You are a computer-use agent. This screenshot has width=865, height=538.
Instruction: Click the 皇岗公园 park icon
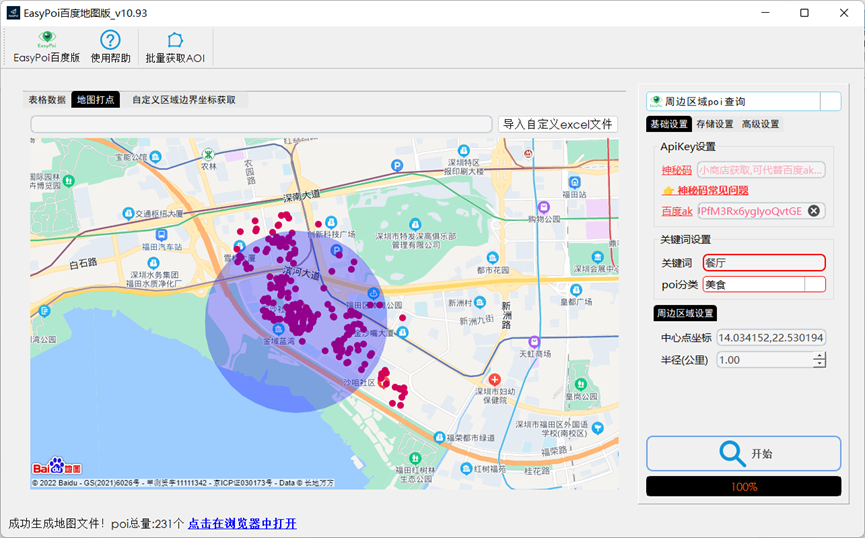coord(580,385)
